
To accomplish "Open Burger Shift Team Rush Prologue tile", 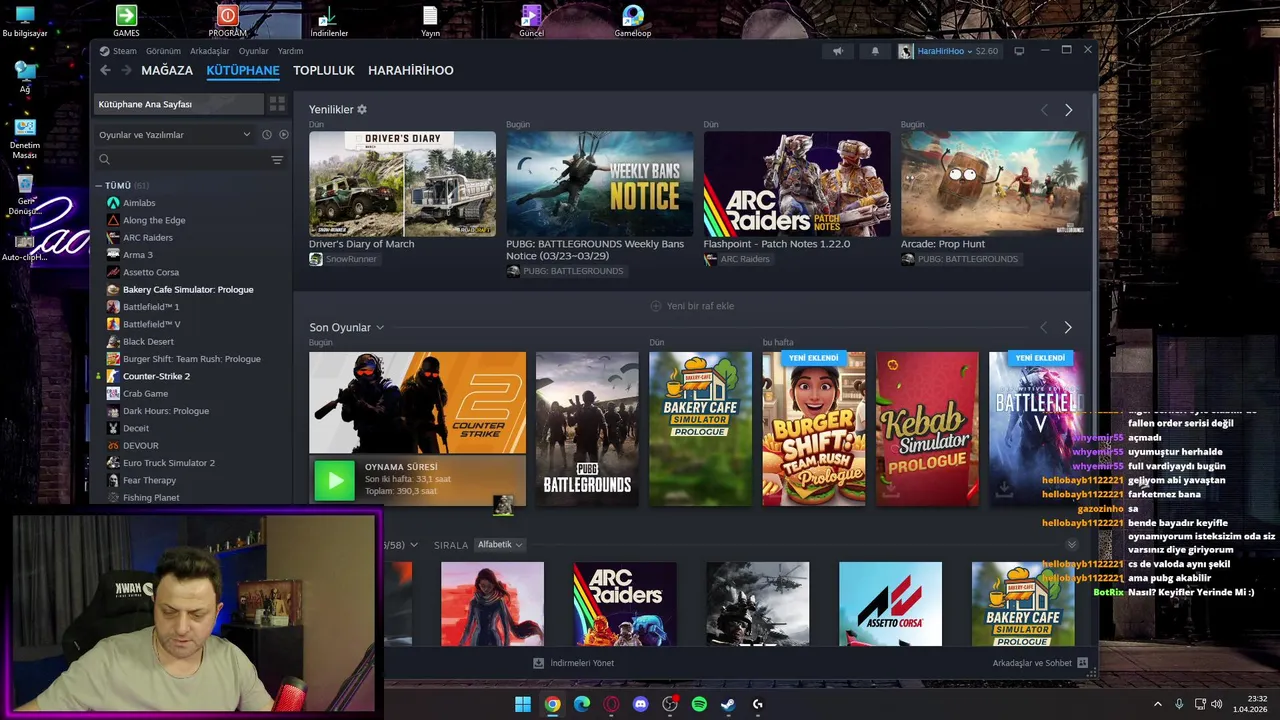I will 814,428.
